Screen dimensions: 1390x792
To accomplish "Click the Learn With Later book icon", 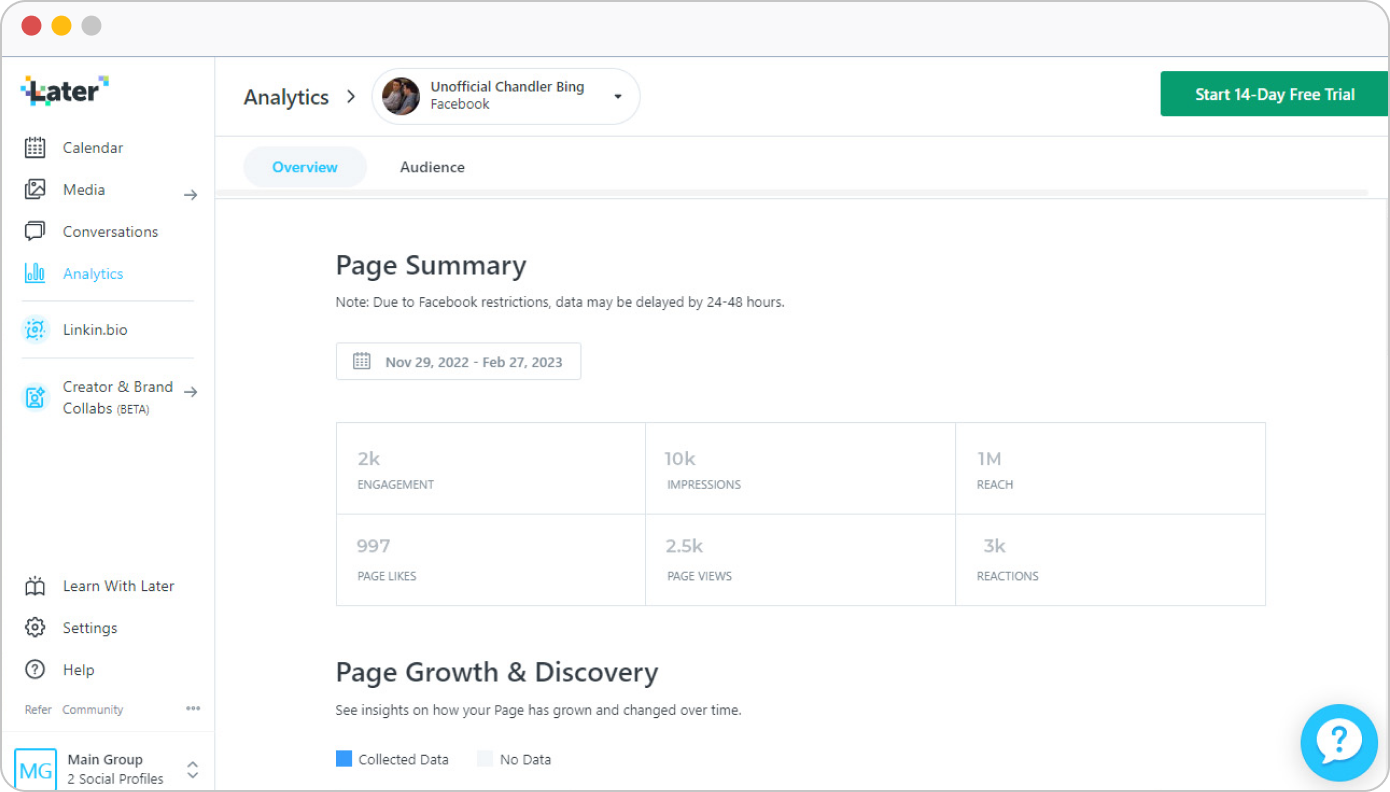I will (x=35, y=586).
